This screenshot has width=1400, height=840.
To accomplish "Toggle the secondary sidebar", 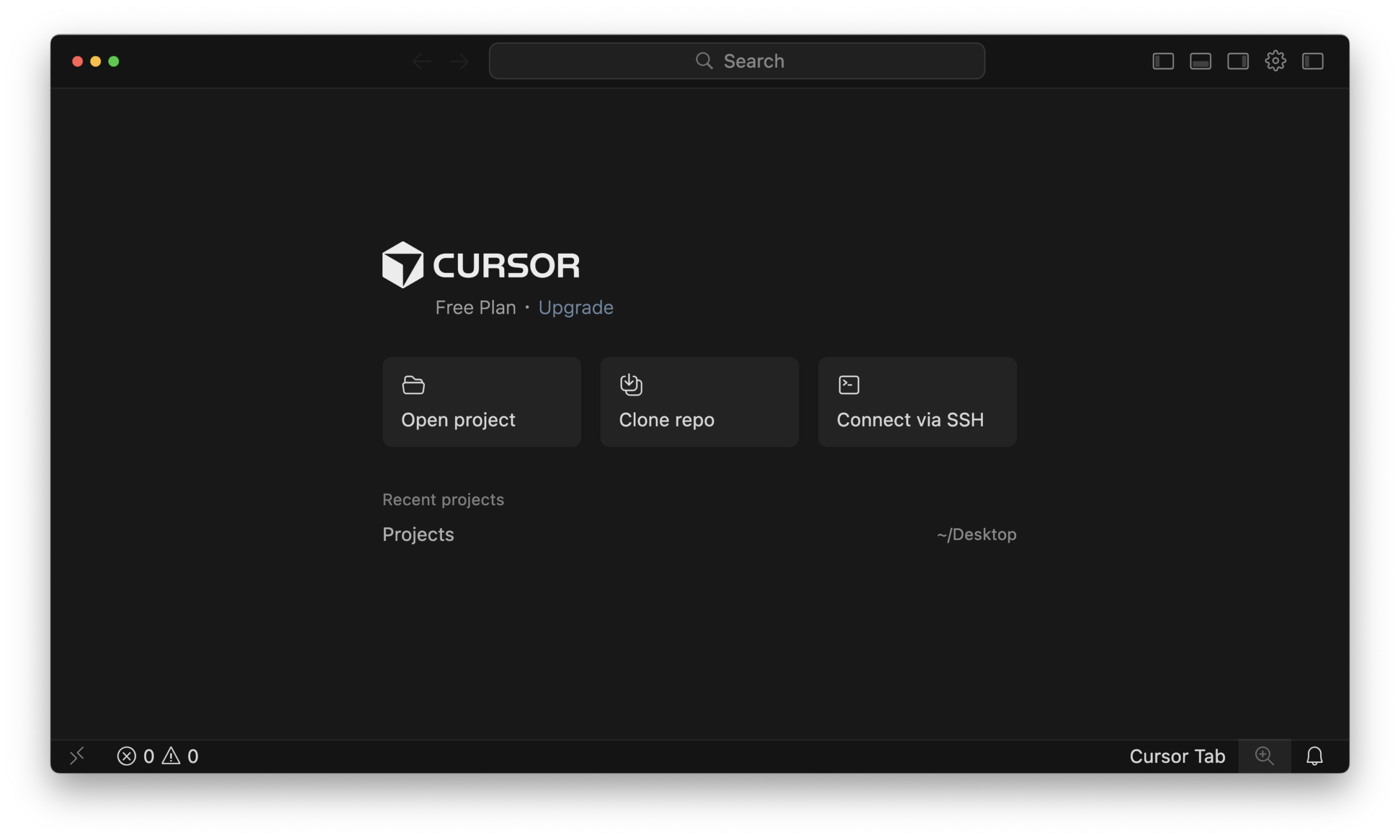I will [x=1238, y=61].
